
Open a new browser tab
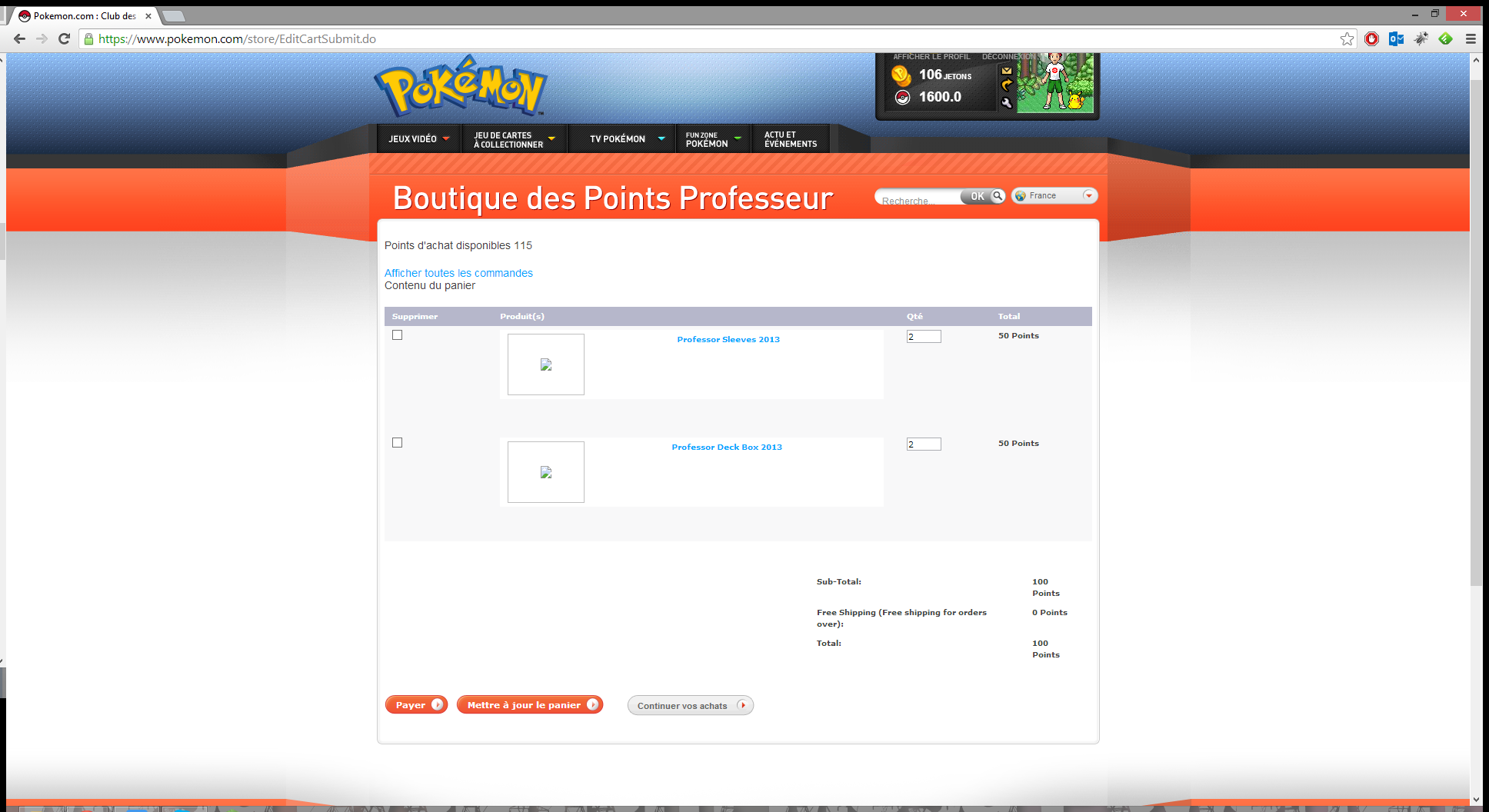[x=174, y=16]
